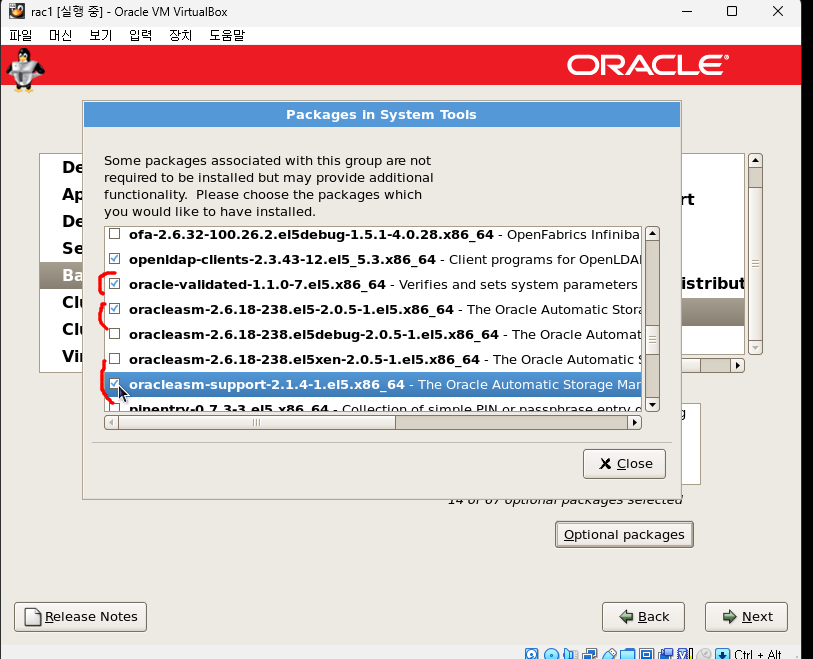The width and height of the screenshot is (813, 659).
Task: Click up arrow of package list scrollbar
Action: [652, 234]
